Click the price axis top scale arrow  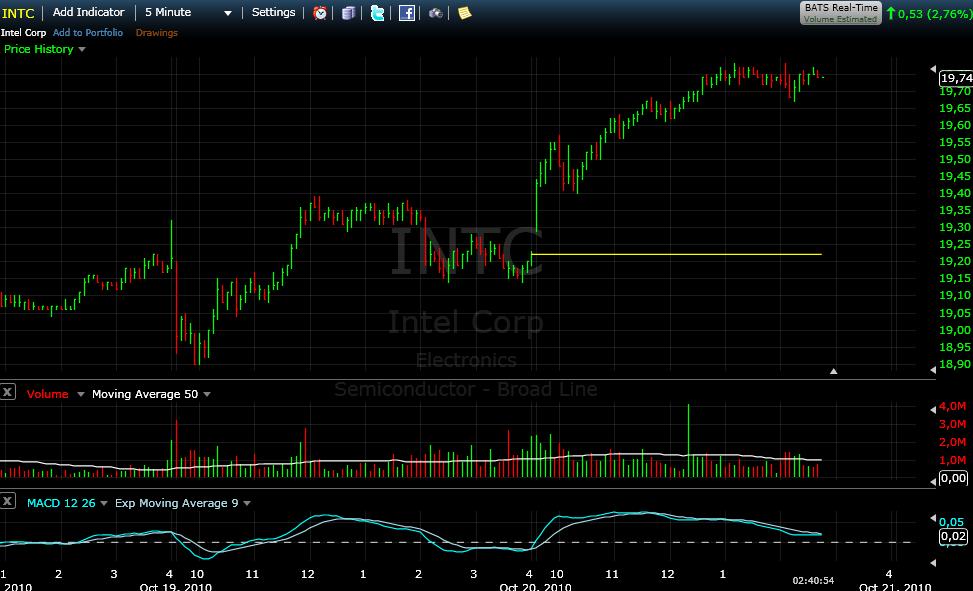point(933,69)
